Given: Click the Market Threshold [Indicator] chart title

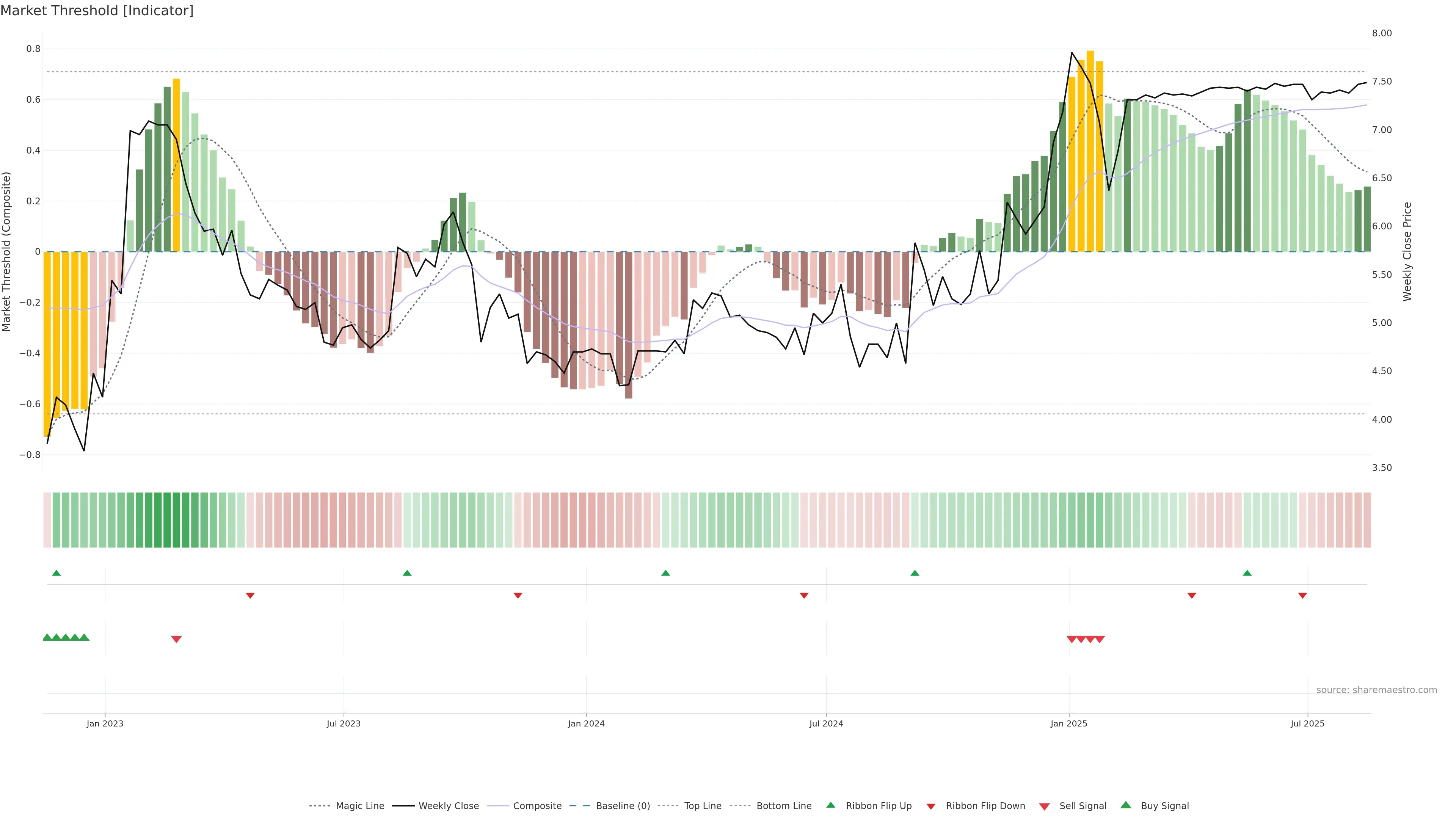Looking at the screenshot, I should (97, 11).
